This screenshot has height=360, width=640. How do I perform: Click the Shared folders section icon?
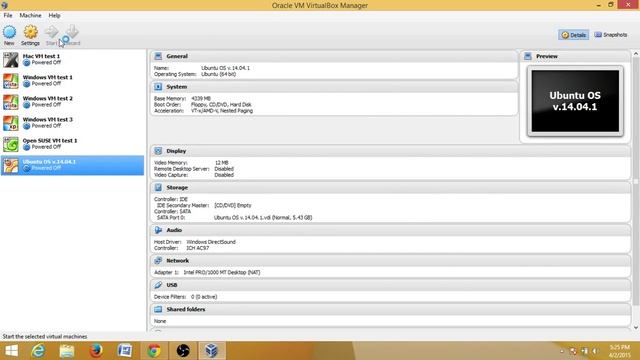158,309
